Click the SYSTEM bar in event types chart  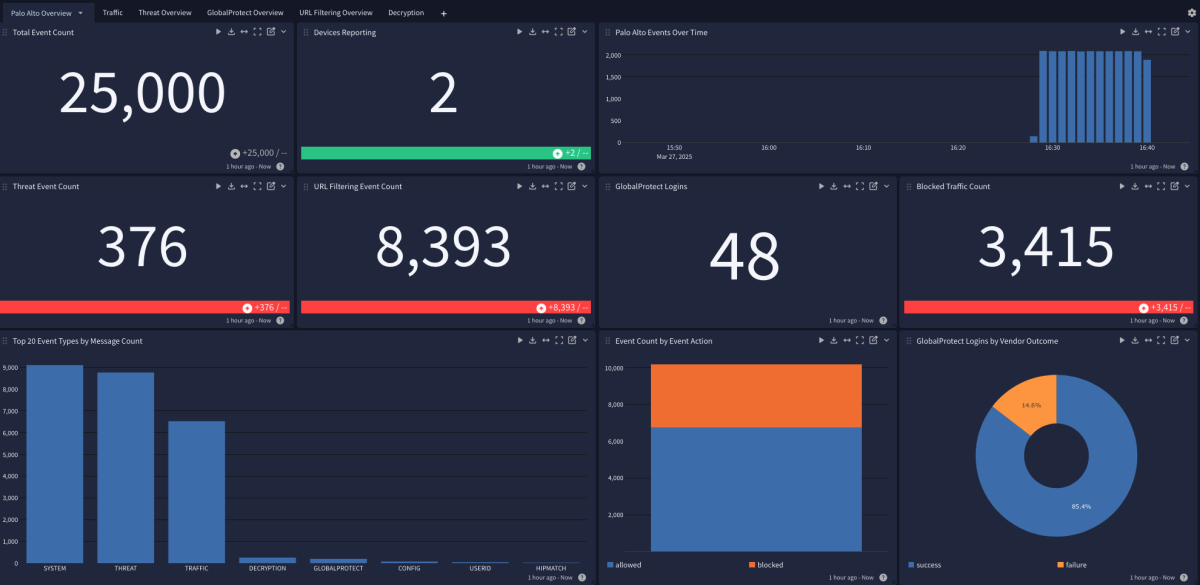[55, 463]
